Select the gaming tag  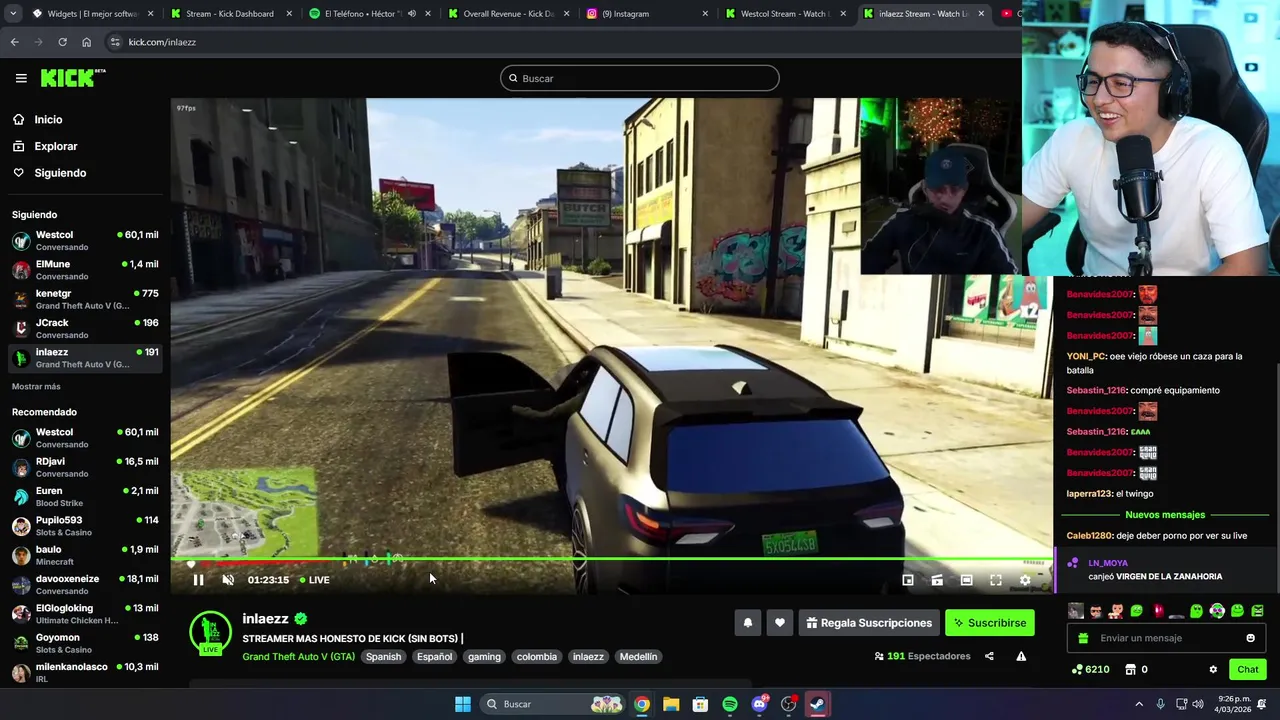(484, 657)
